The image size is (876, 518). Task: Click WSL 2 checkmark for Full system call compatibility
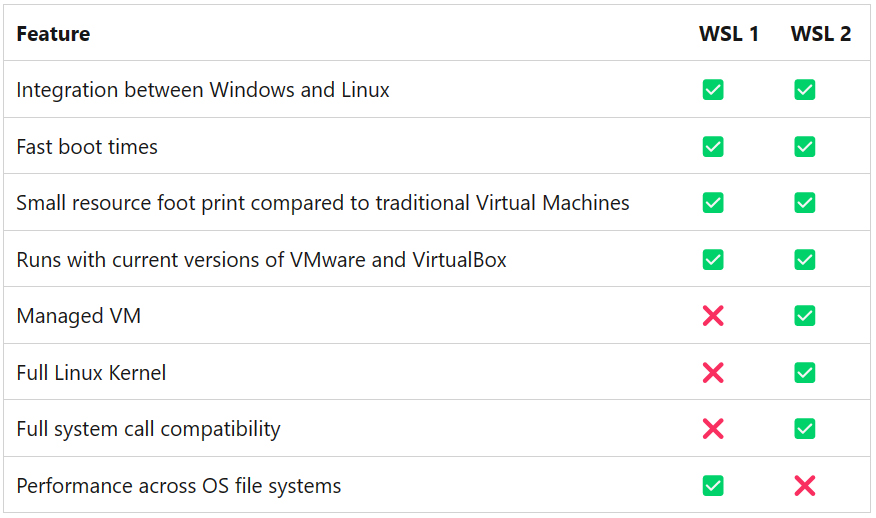coord(804,429)
